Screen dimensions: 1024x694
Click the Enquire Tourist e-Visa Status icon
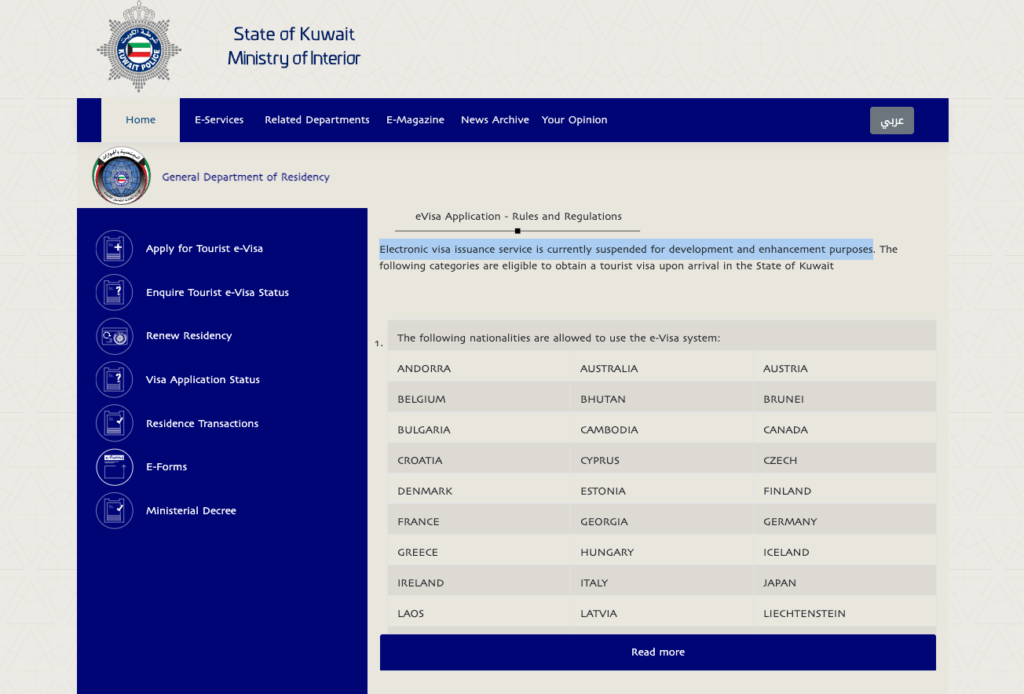tap(114, 293)
